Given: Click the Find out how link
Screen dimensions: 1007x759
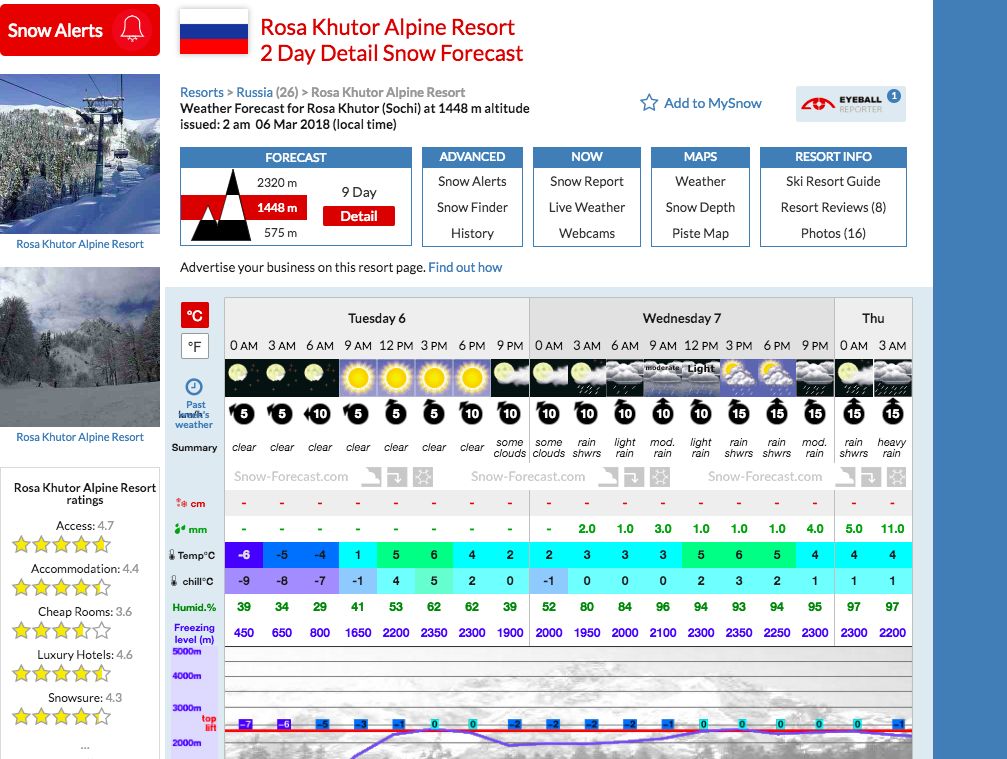Looking at the screenshot, I should [x=465, y=267].
